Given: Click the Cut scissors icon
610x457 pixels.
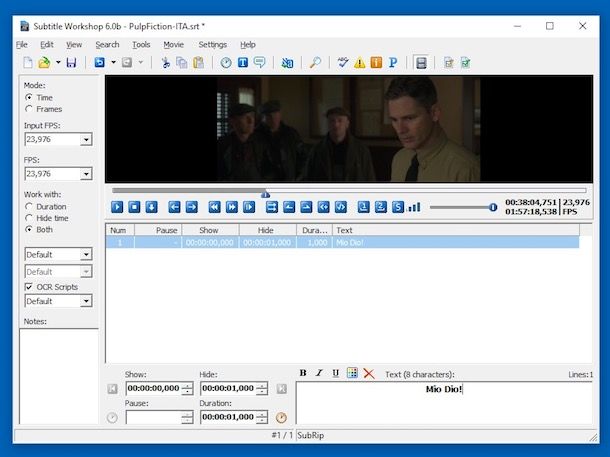Looking at the screenshot, I should [166, 63].
